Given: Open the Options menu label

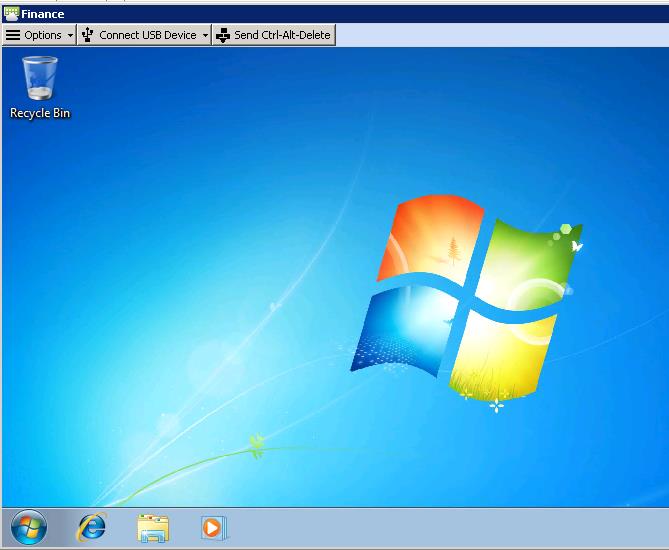Looking at the screenshot, I should 43,35.
